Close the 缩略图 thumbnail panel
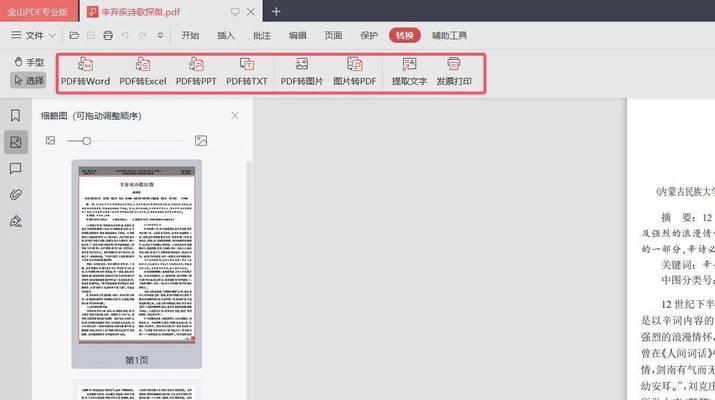The width and height of the screenshot is (715, 400). (x=235, y=116)
